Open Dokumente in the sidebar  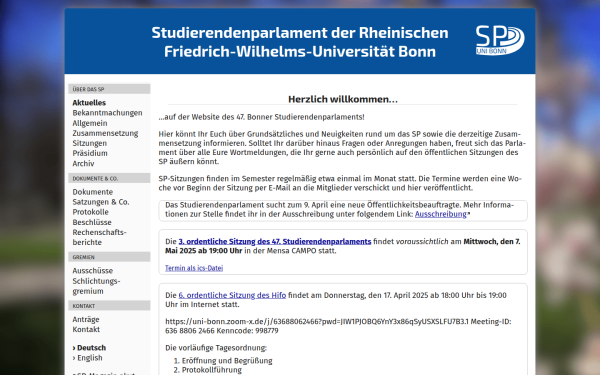click(x=93, y=192)
